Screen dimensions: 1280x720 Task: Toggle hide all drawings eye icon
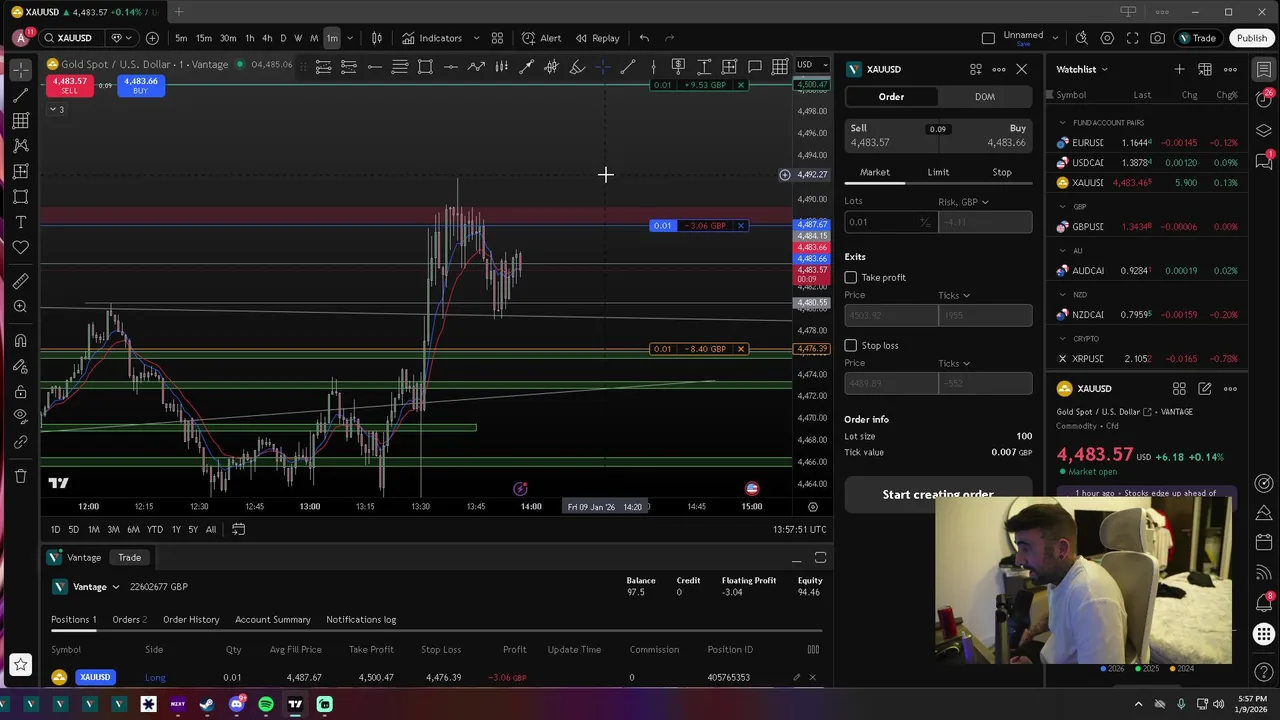coord(20,416)
